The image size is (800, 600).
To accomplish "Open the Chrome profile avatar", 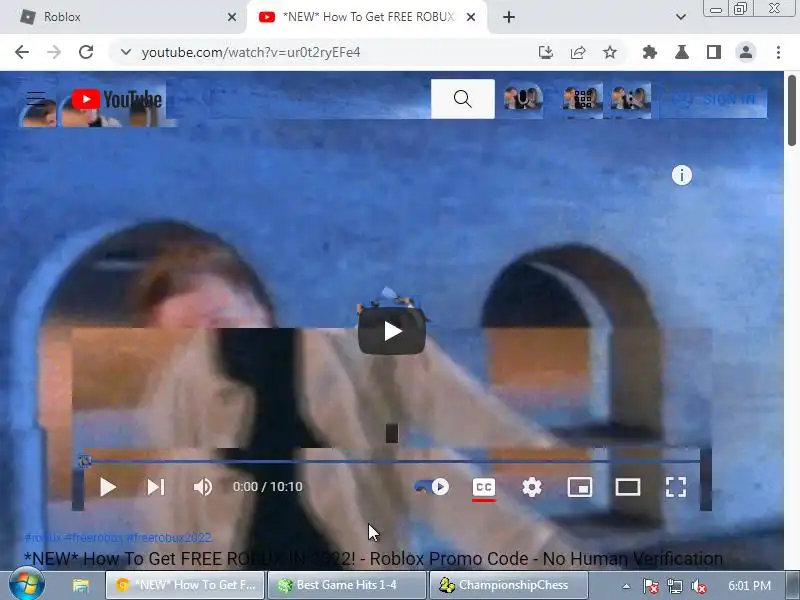I will point(746,52).
